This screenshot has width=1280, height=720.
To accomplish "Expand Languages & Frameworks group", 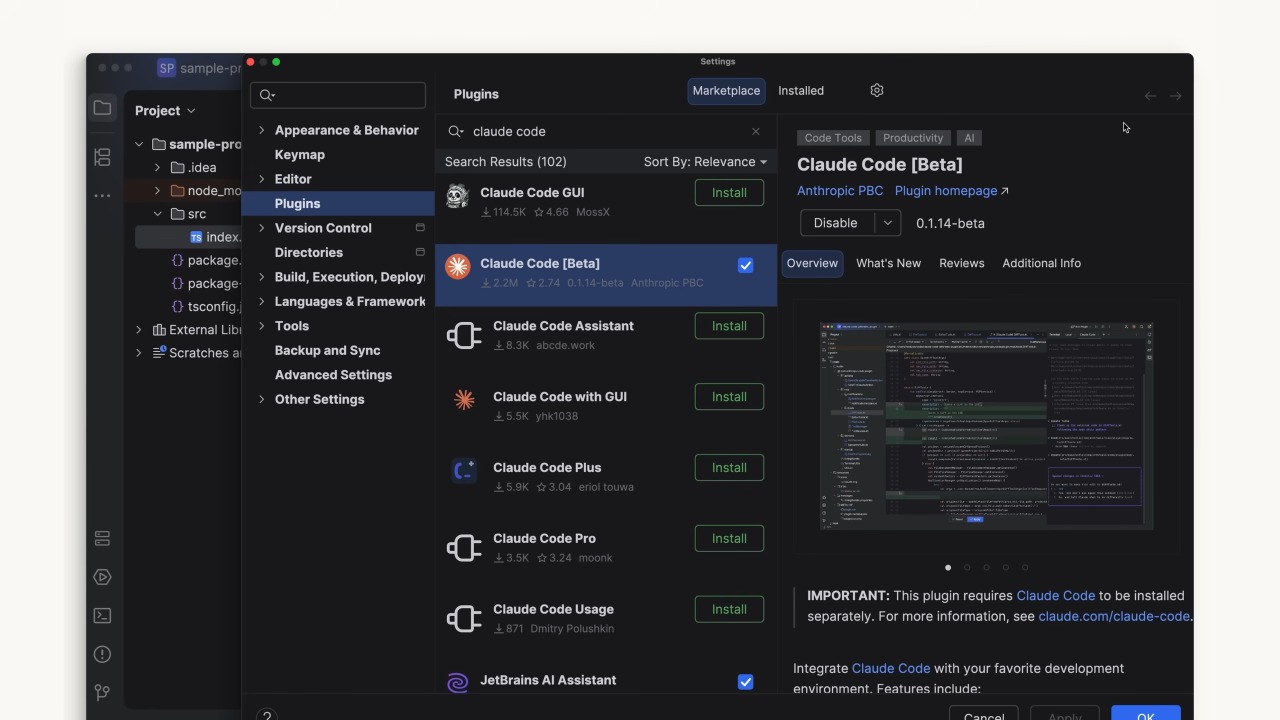I will [x=262, y=301].
